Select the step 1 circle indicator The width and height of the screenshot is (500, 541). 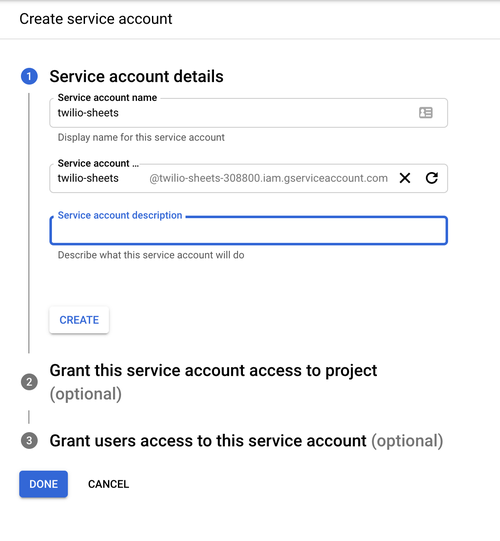[x=29, y=76]
